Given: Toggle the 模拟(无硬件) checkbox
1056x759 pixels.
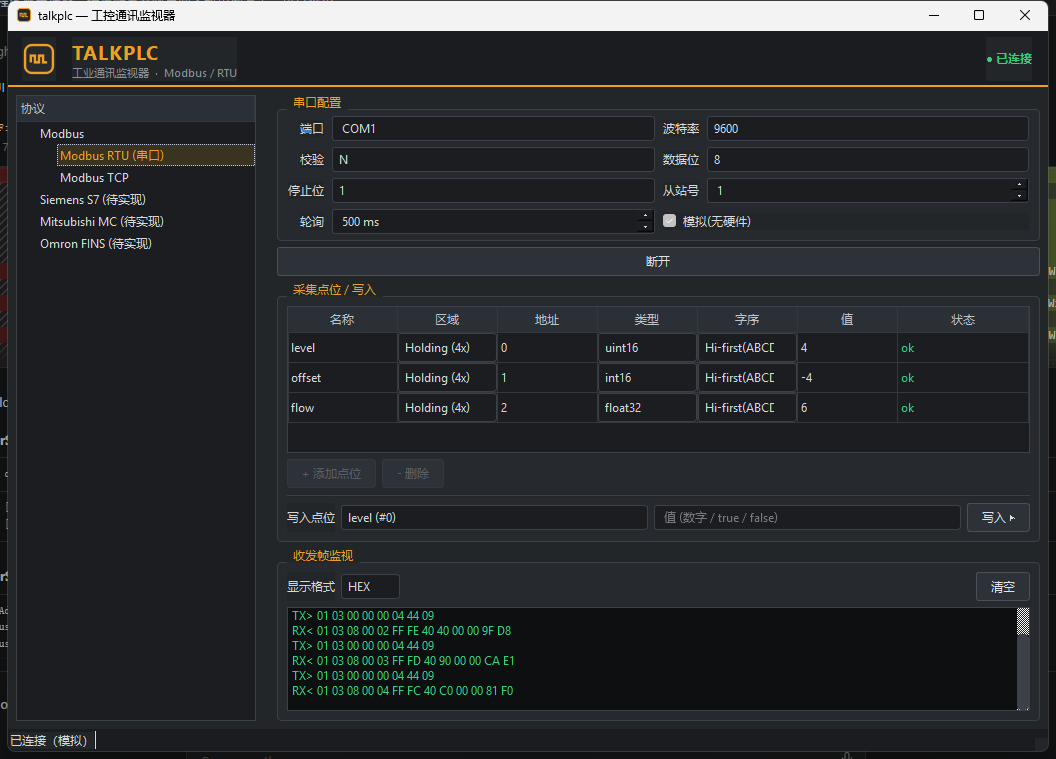Looking at the screenshot, I should [669, 221].
